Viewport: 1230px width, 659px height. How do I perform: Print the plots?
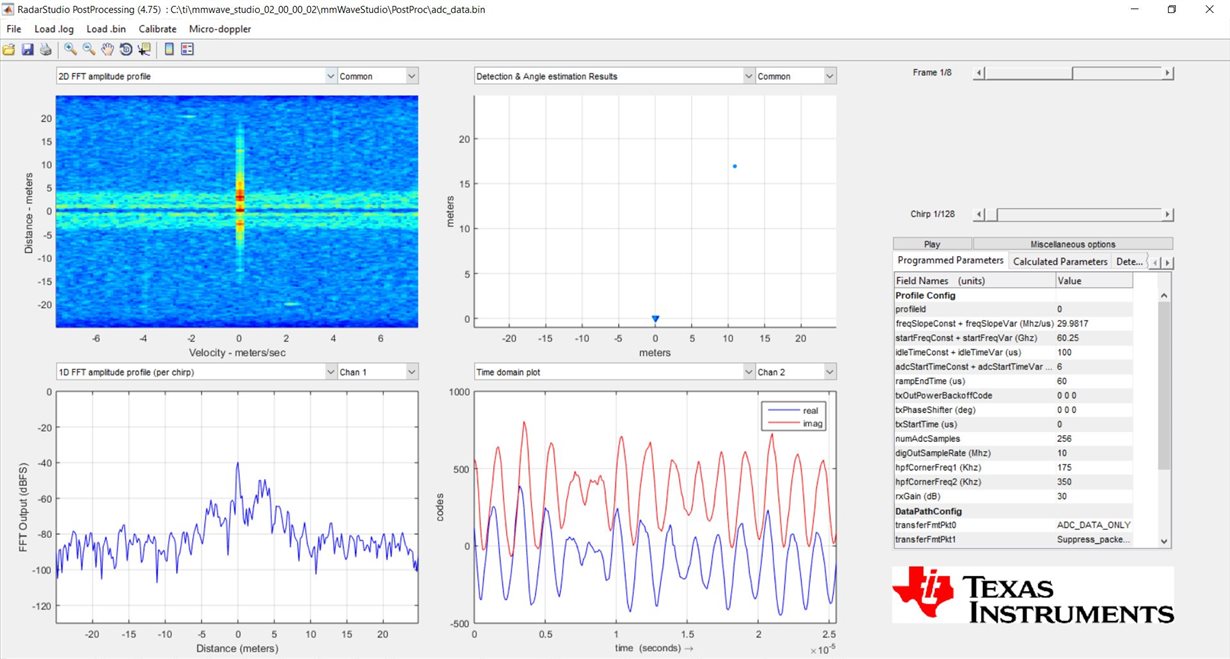(x=46, y=48)
